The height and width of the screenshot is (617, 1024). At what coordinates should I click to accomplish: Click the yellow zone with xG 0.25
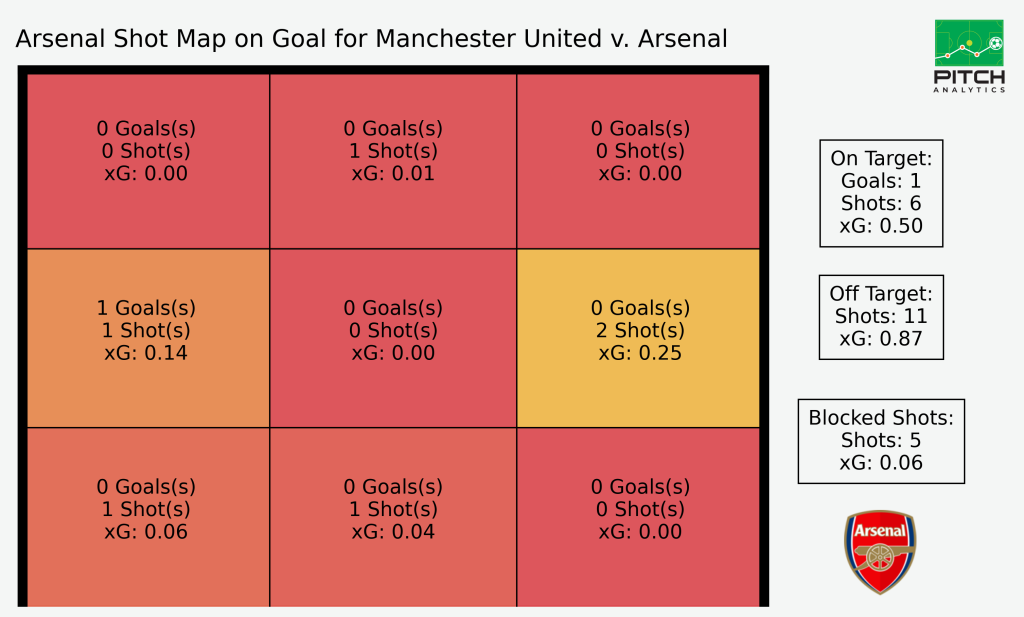(639, 338)
